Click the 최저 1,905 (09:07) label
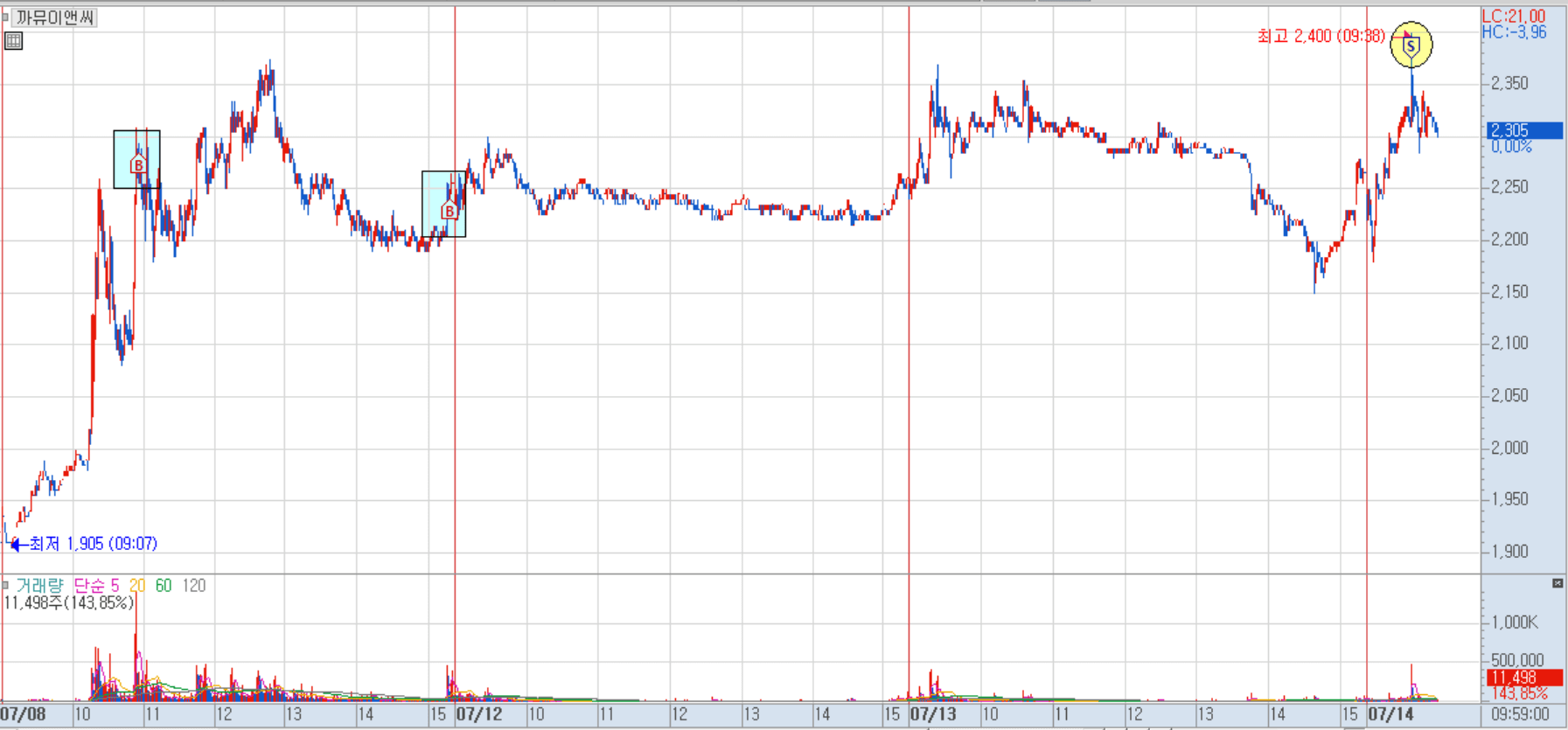This screenshot has width=1568, height=730. (94, 544)
